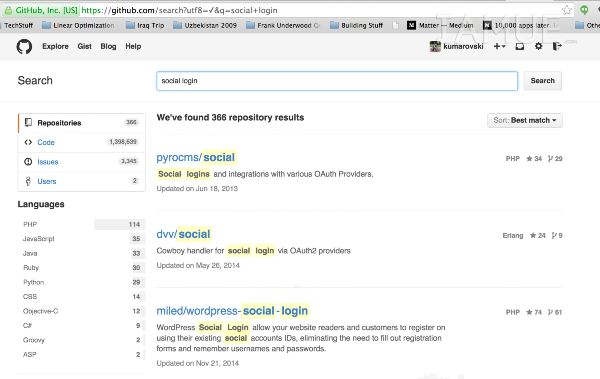Open the Matter — Medium bookmark
The width and height of the screenshot is (600, 379).
pyautogui.click(x=440, y=25)
